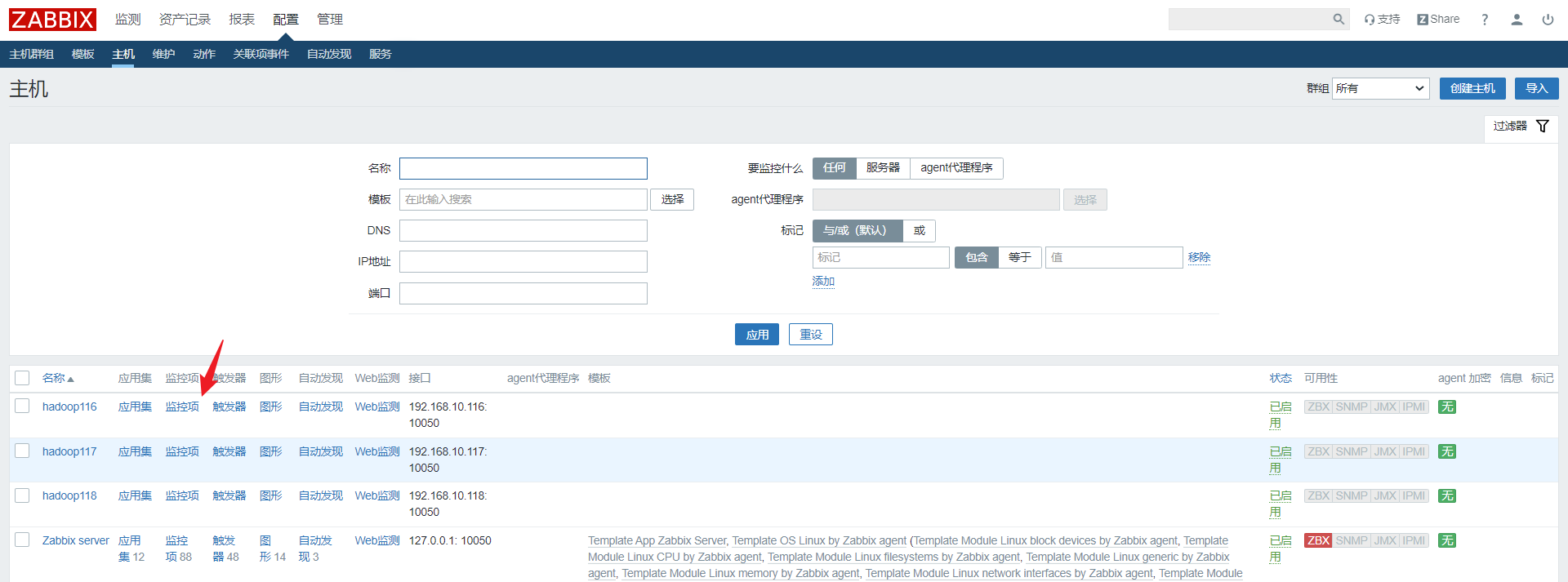Go to 动作 submenu
Screen dimensions: 1568x582
[204, 54]
